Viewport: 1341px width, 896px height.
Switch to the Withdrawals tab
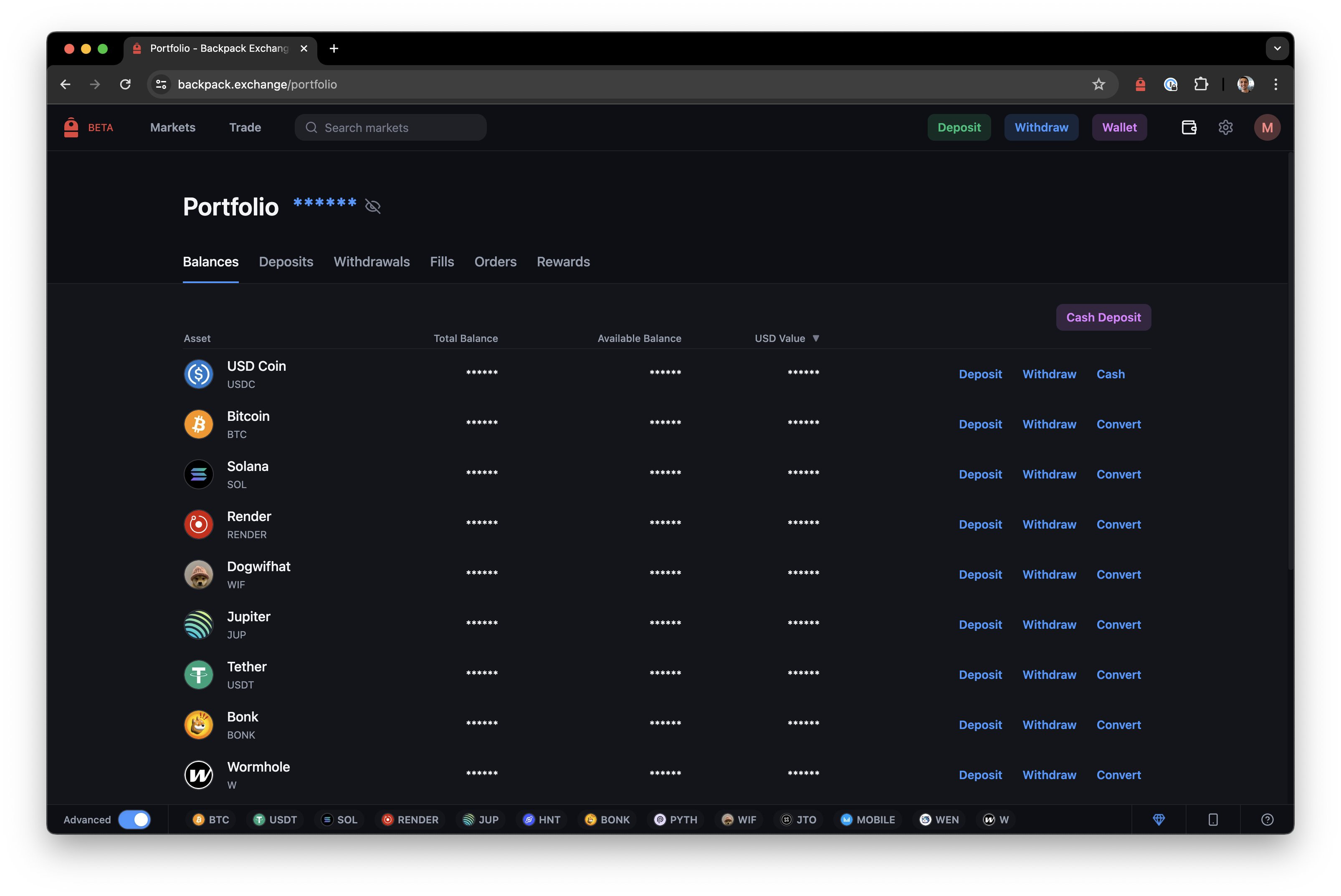click(372, 262)
